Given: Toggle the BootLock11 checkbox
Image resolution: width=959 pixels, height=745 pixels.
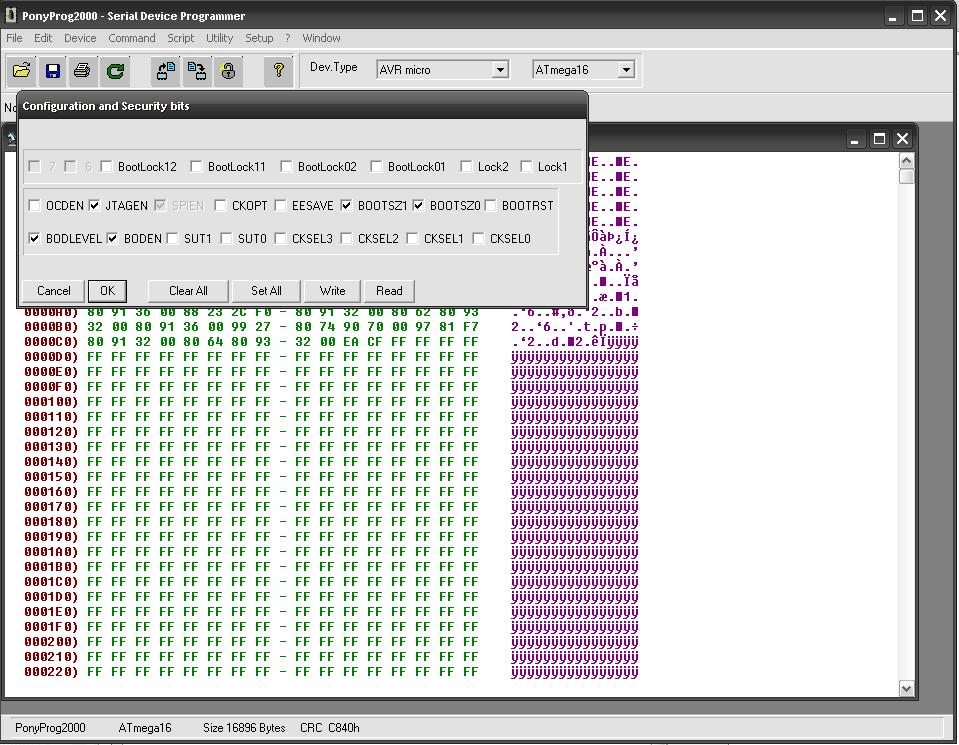Looking at the screenshot, I should 196,166.
